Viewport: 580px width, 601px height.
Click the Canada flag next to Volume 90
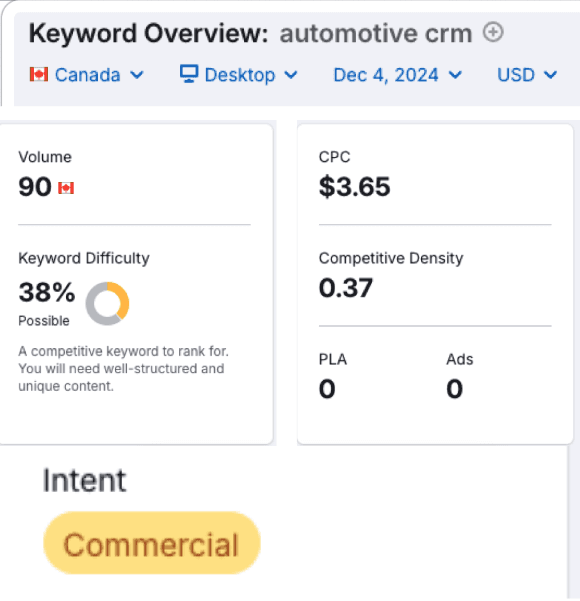(x=66, y=188)
